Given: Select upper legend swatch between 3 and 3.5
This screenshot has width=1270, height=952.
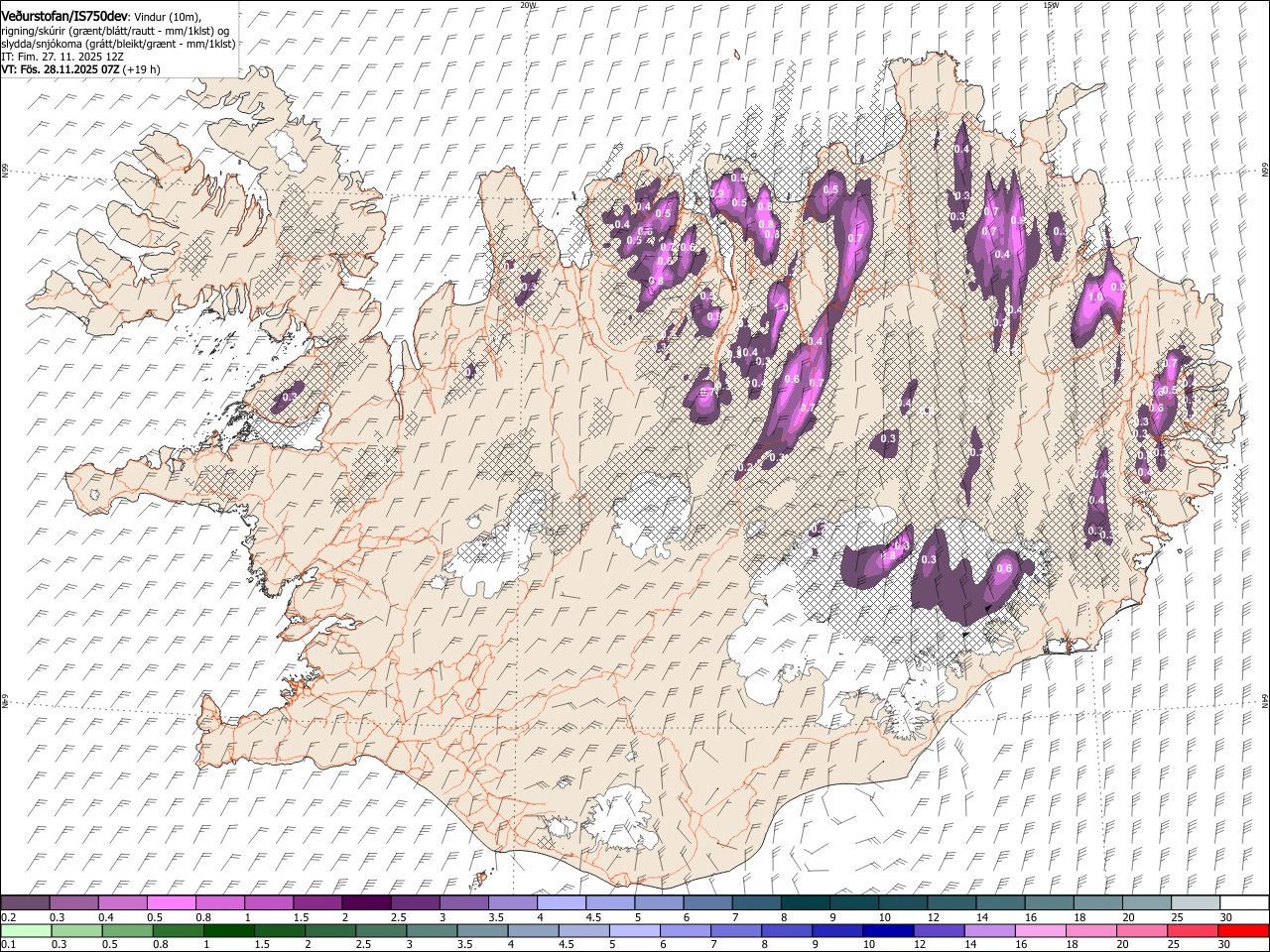Looking at the screenshot, I should pos(463,903).
